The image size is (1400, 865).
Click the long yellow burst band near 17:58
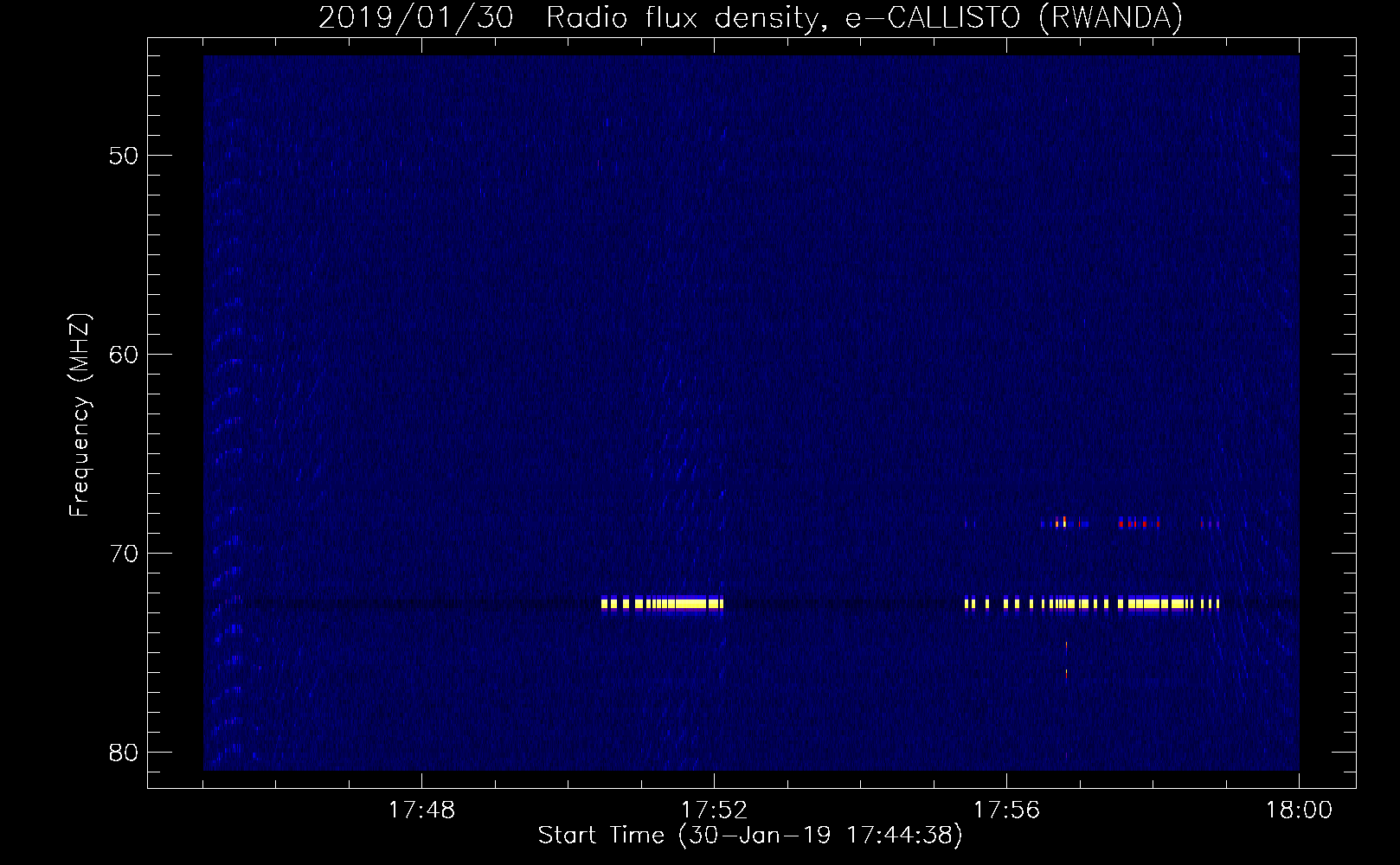[1092, 603]
